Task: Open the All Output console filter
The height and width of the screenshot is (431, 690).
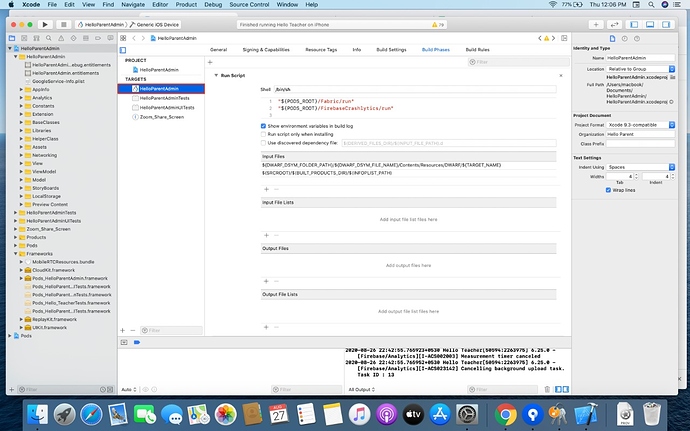Action: point(362,390)
